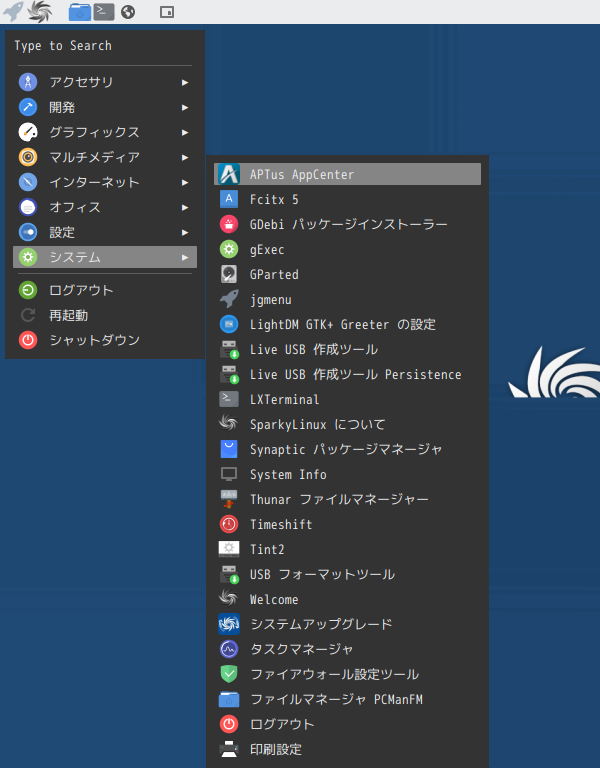This screenshot has width=600, height=768.
Task: Expand the オフィス submenu arrow
Action: coord(185,207)
